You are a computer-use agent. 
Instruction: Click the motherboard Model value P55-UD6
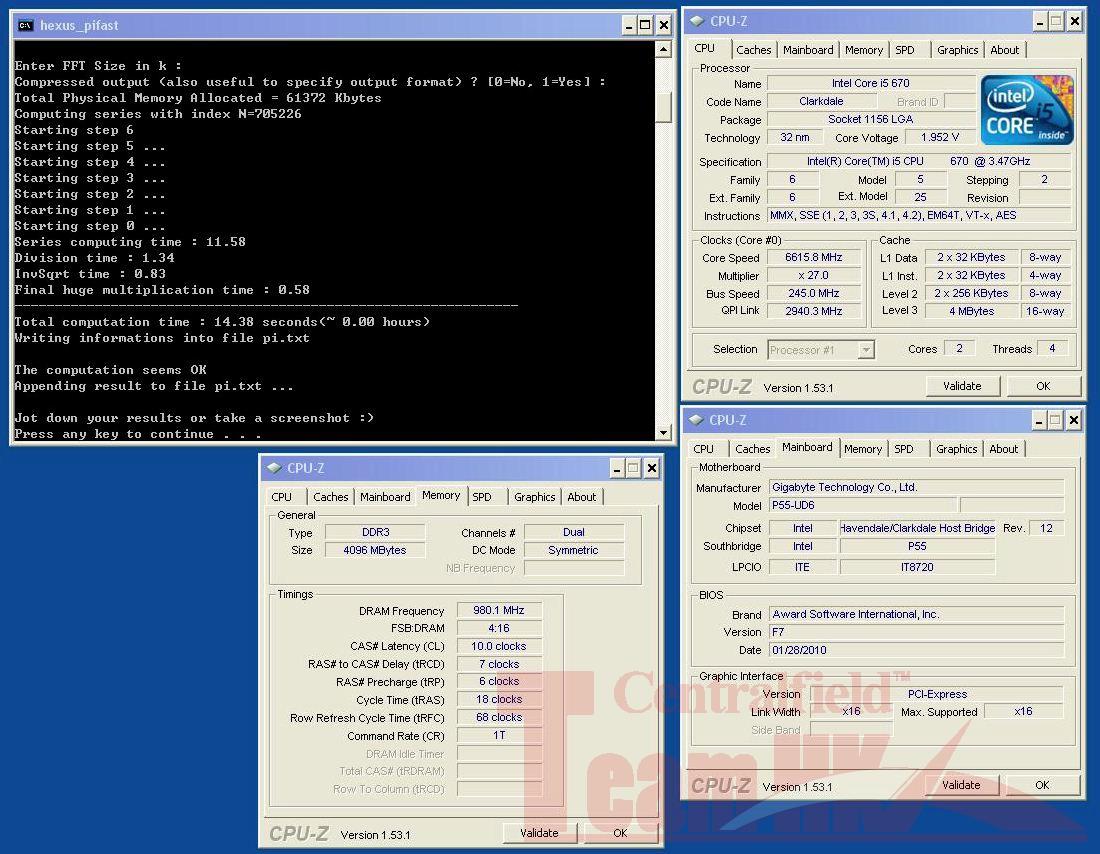(863, 505)
